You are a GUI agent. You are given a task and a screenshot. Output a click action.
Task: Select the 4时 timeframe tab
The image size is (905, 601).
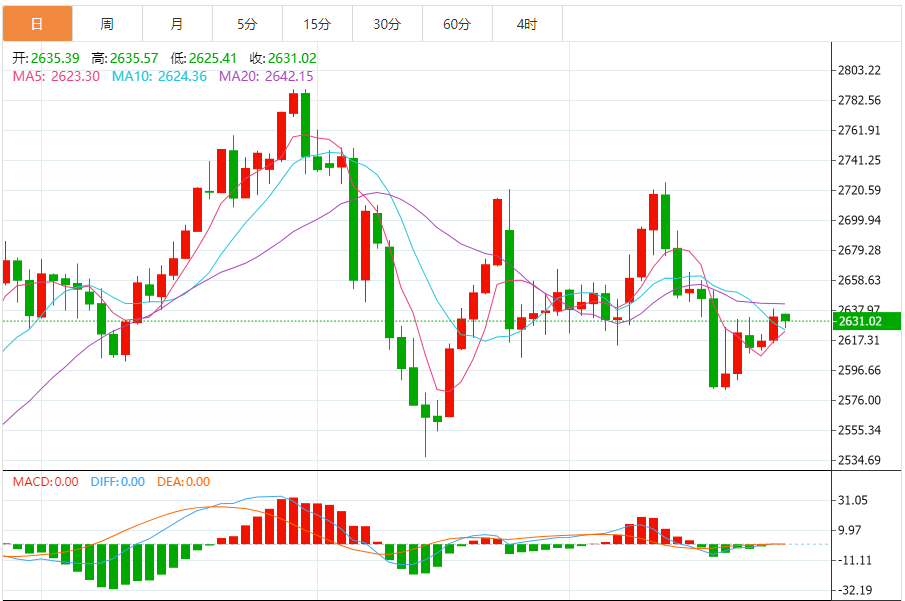528,24
